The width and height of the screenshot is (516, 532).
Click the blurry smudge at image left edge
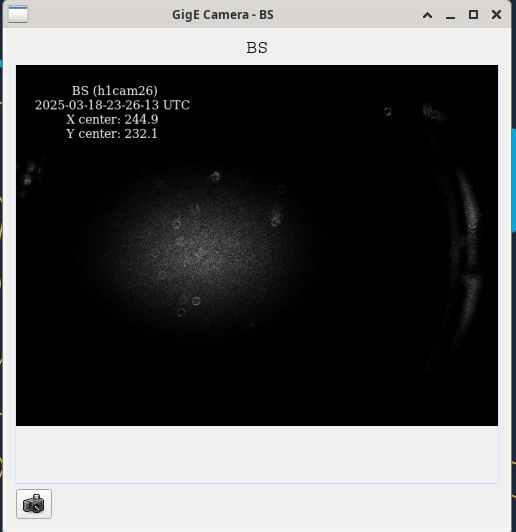click(29, 176)
